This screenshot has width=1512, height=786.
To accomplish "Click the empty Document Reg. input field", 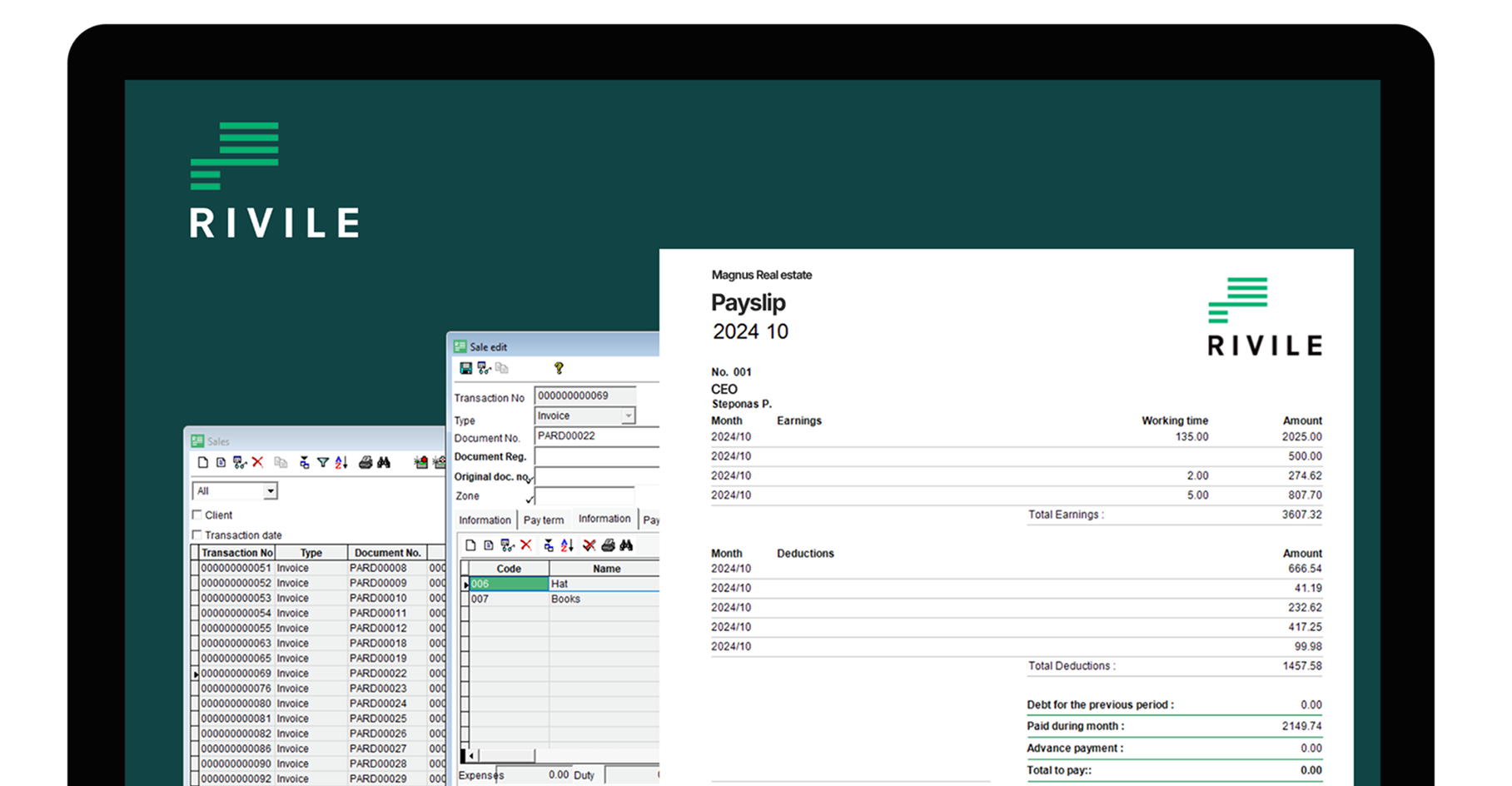I will click(x=595, y=456).
